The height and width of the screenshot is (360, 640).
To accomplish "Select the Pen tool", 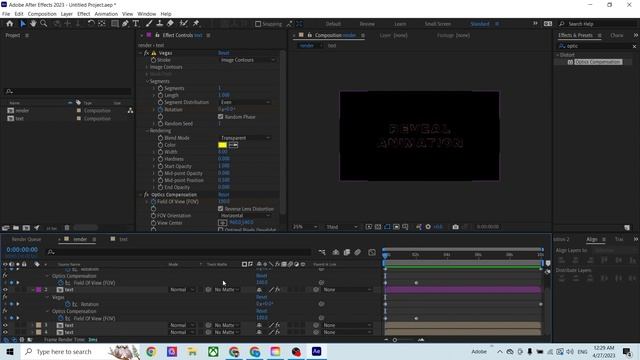I will (x=125, y=24).
